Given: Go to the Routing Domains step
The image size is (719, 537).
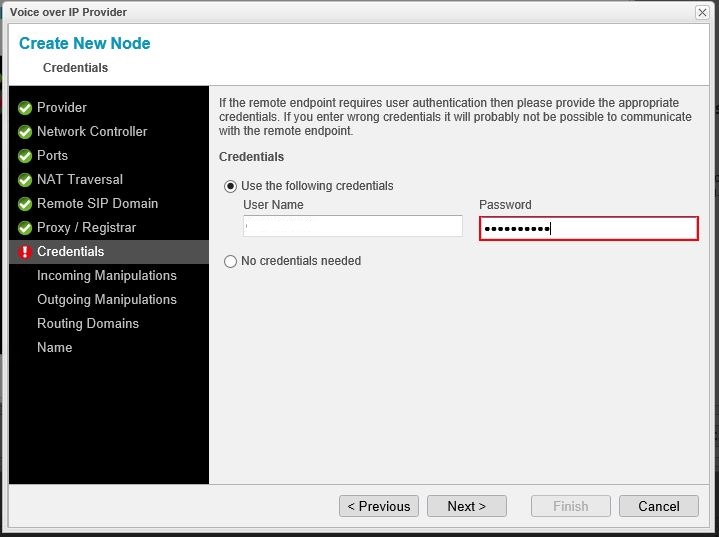Looking at the screenshot, I should coord(88,324).
